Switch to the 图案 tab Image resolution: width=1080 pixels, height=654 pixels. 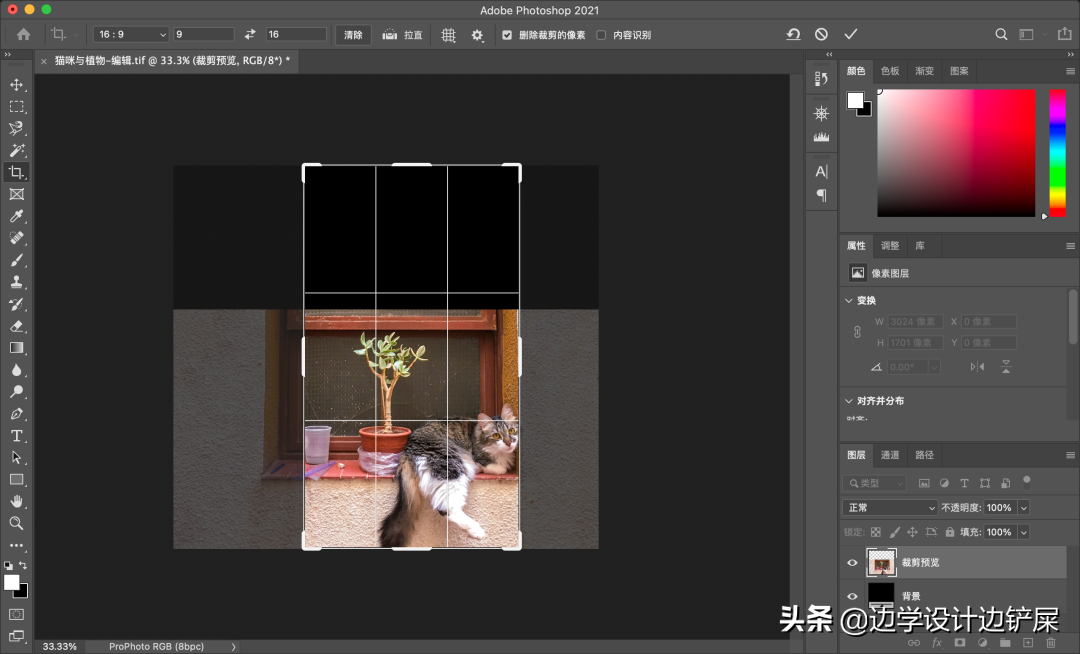click(x=959, y=71)
